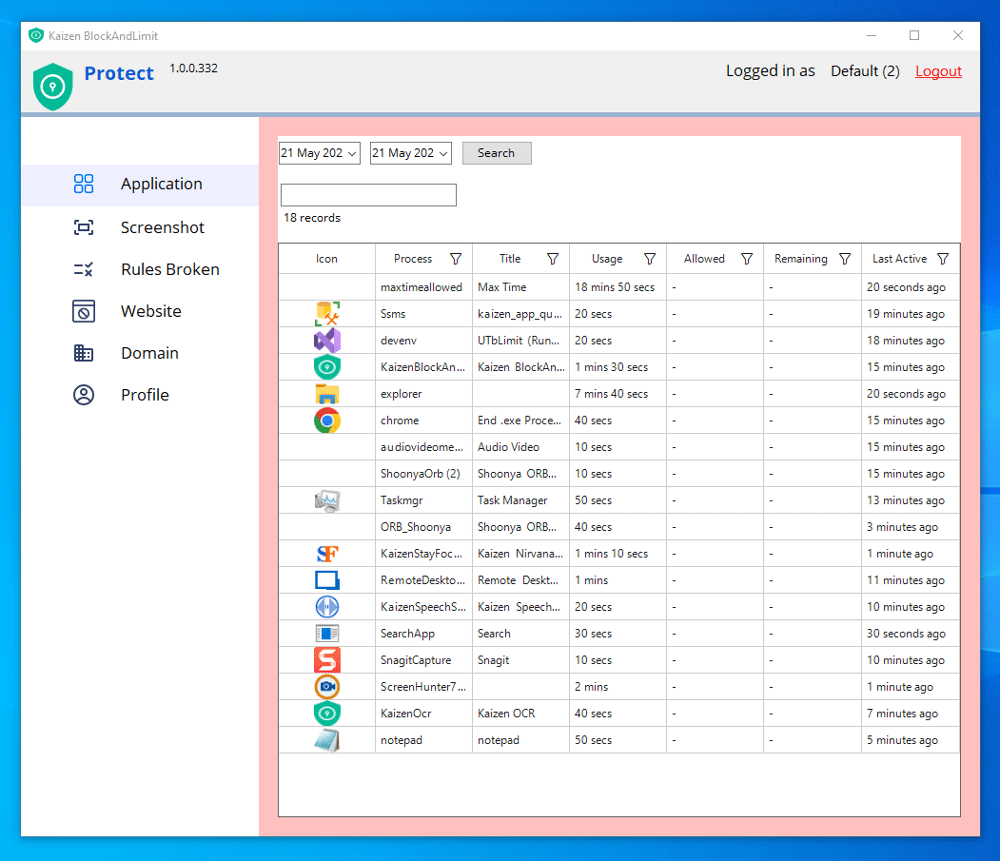Click the ScreenHunter7 camera icon
Image resolution: width=1000 pixels, height=861 pixels.
pyautogui.click(x=327, y=687)
